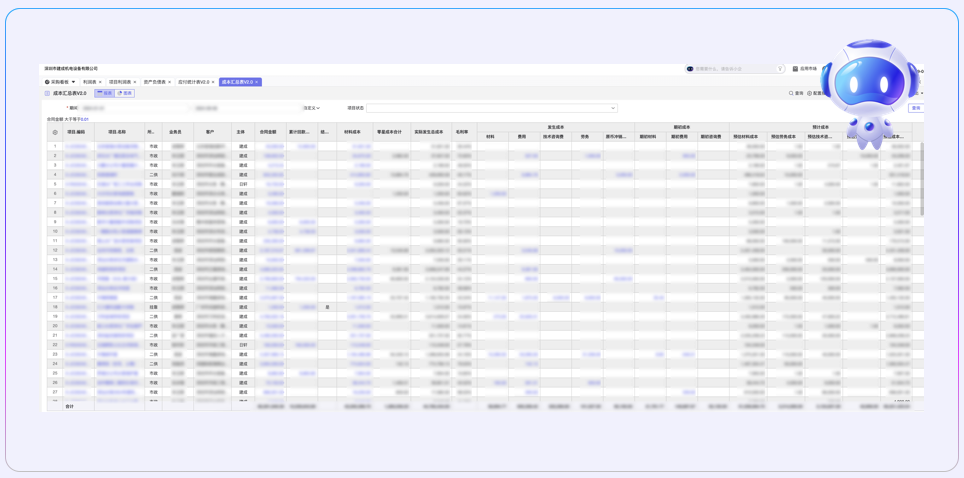Open 应用市场 app market icon
Viewport: 964px width, 478px height.
click(x=795, y=69)
